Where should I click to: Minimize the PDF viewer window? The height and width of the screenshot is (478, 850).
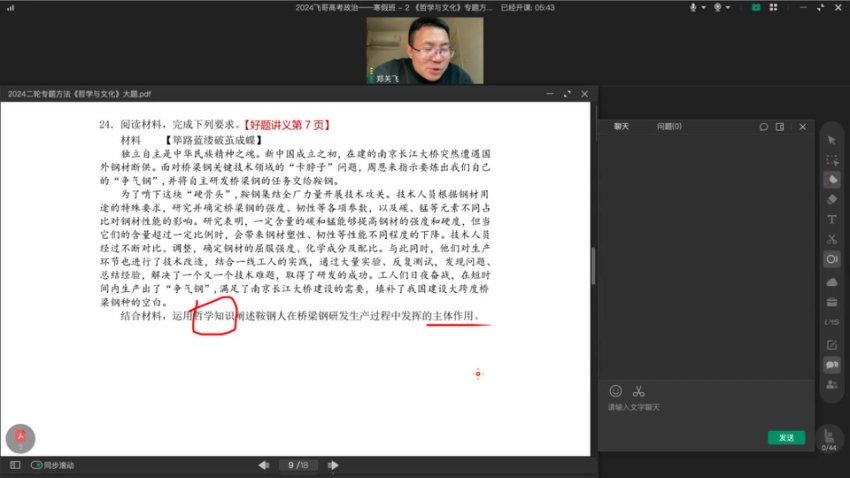(x=550, y=94)
